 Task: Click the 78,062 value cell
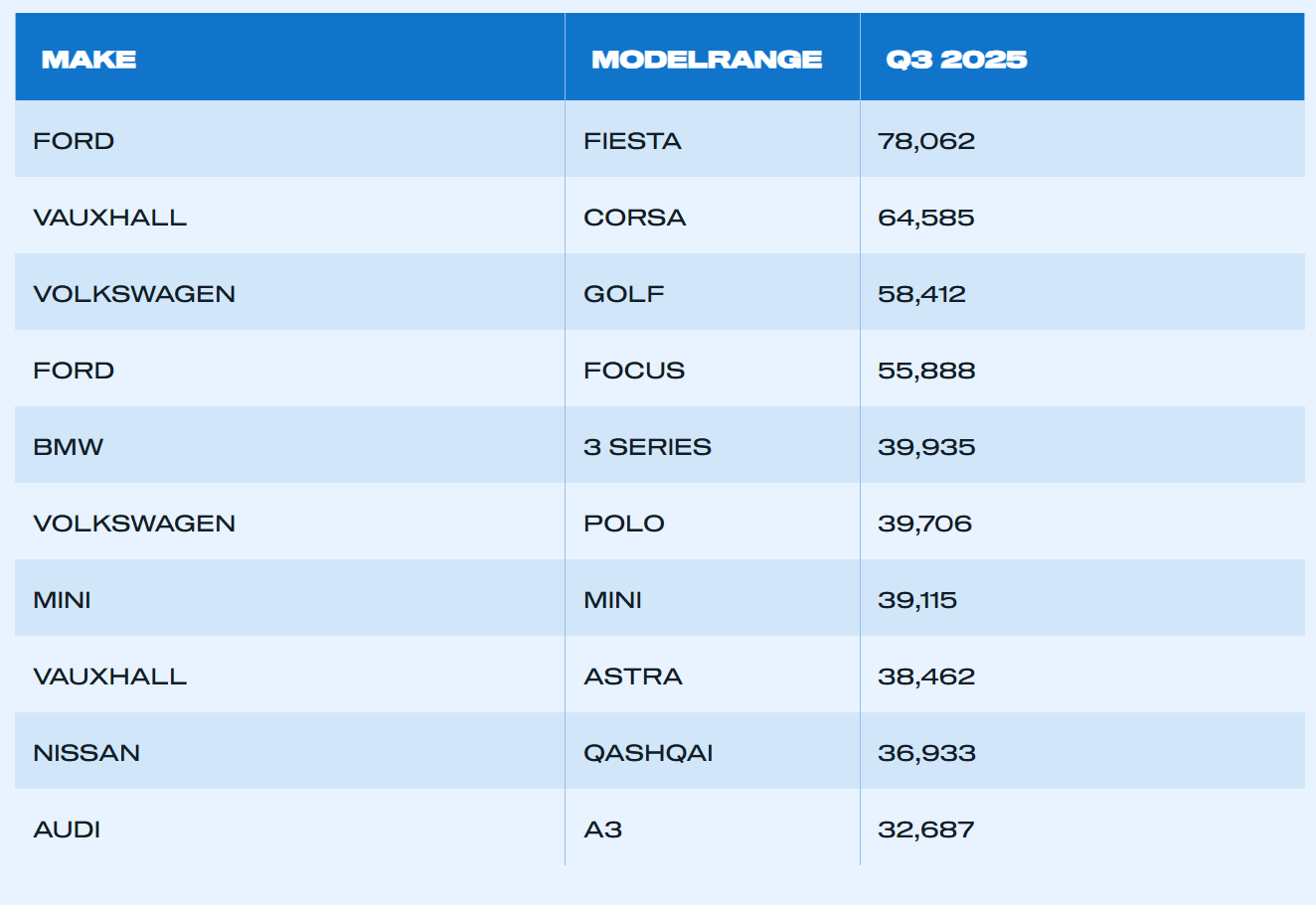click(x=926, y=141)
